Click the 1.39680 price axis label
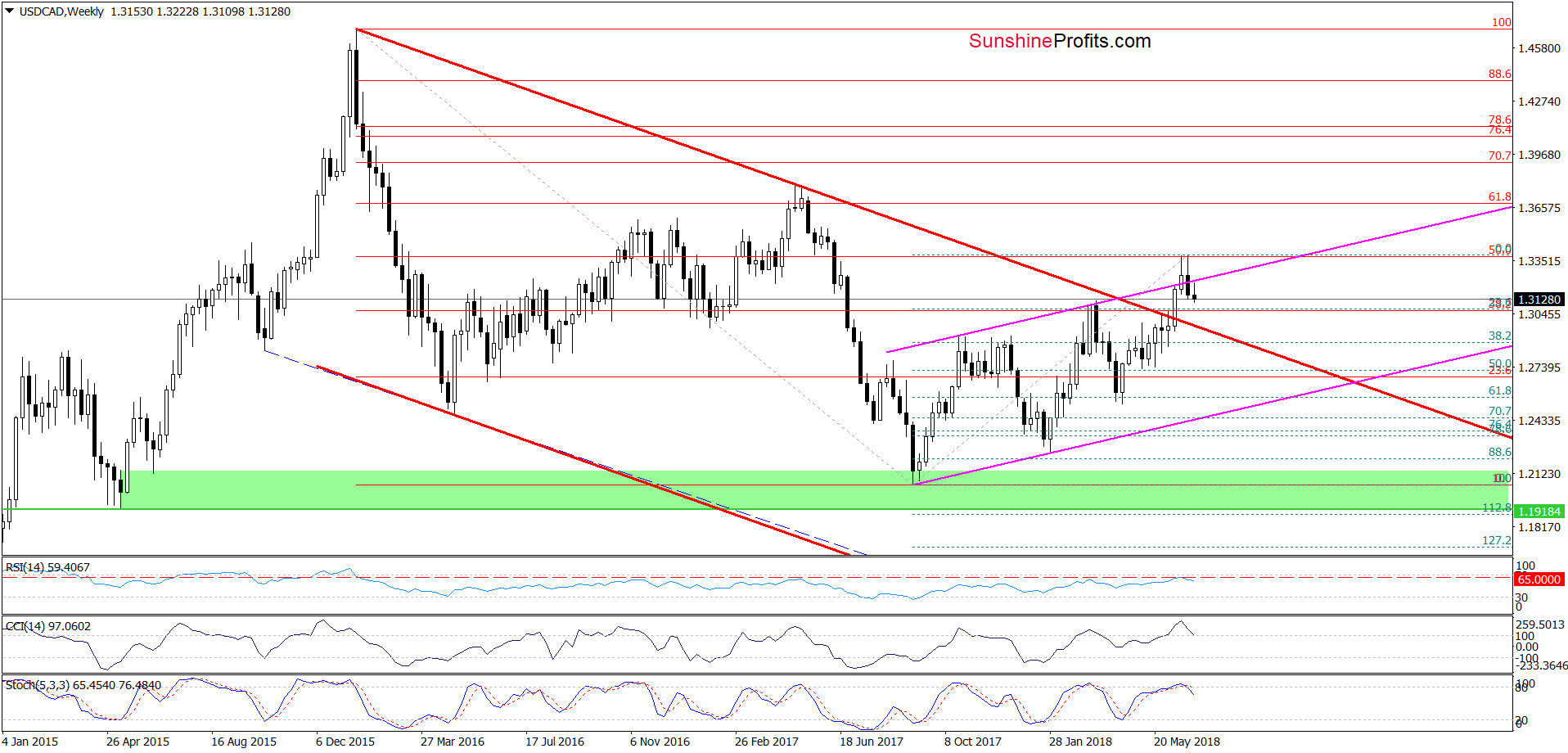 [1539, 155]
